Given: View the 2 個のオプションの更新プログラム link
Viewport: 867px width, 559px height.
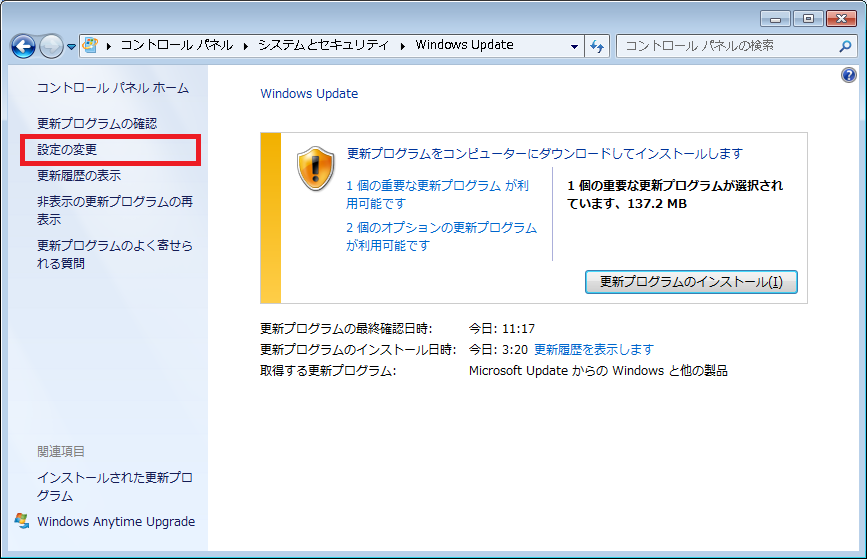Looking at the screenshot, I should [x=441, y=228].
